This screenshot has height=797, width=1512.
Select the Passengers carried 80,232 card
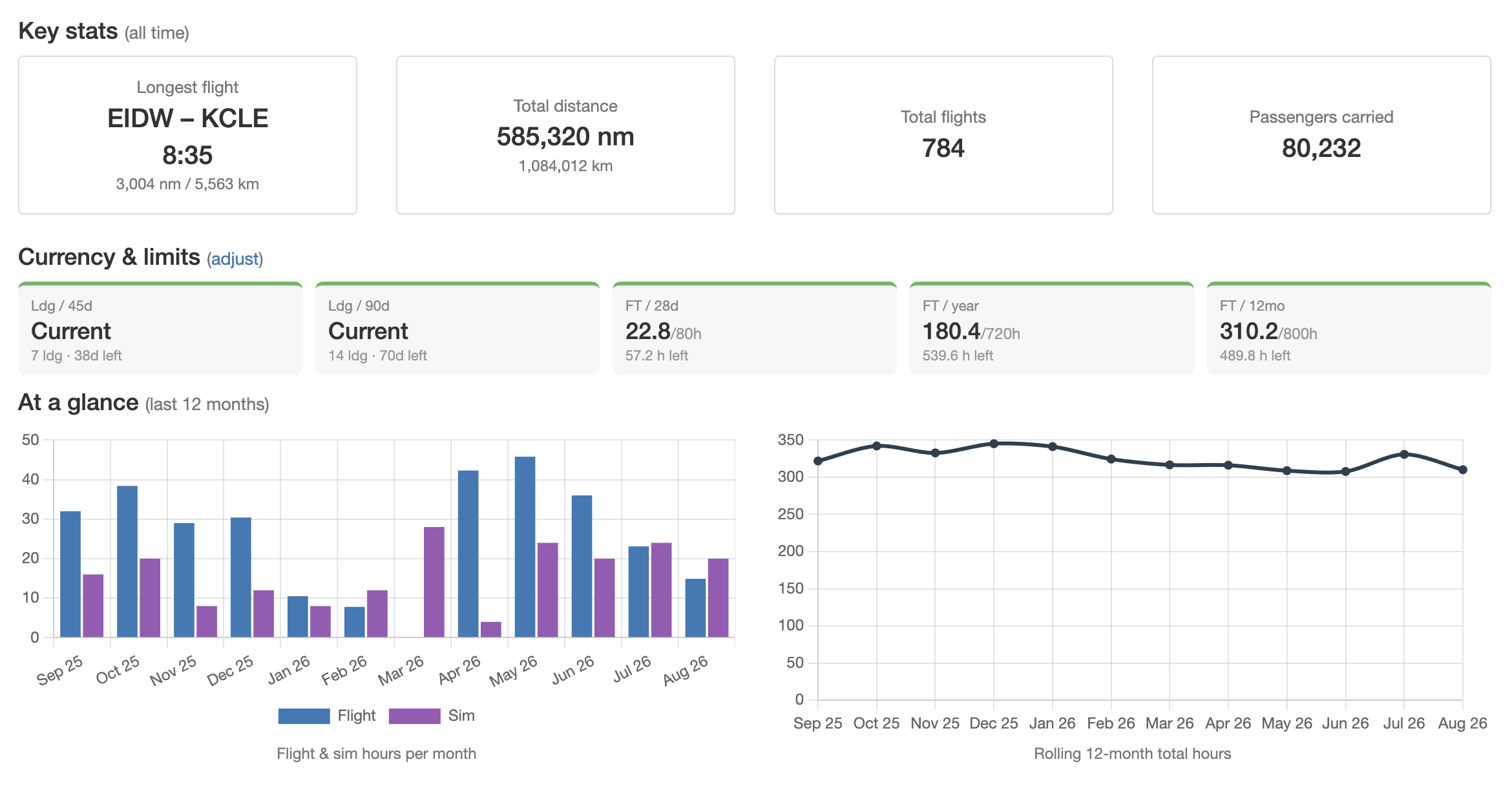(x=1321, y=135)
